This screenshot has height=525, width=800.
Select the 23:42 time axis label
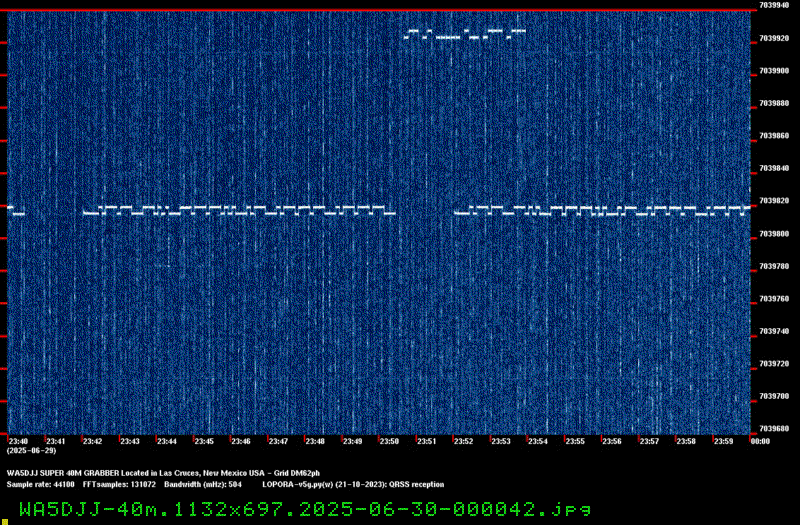coord(93,441)
